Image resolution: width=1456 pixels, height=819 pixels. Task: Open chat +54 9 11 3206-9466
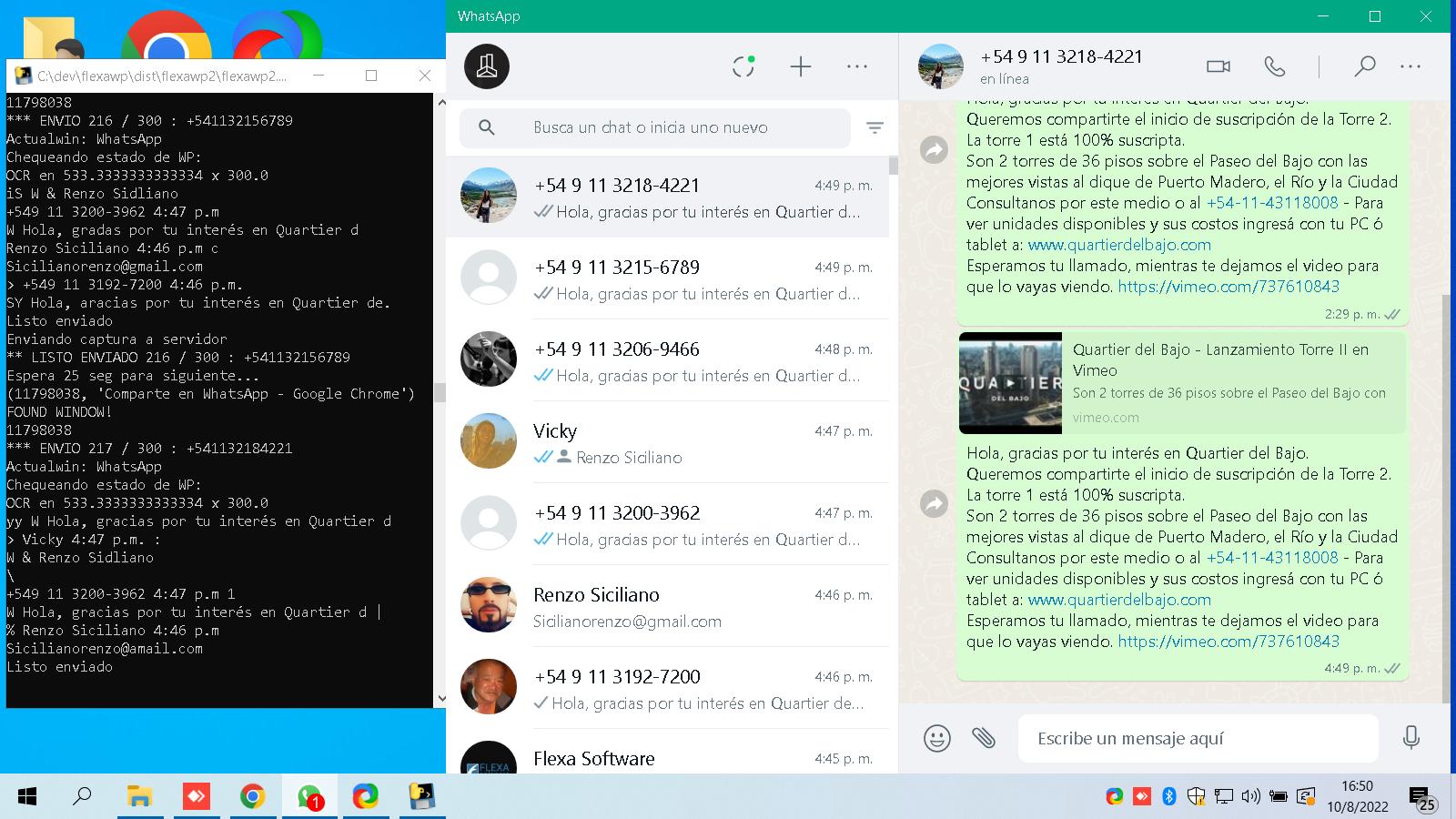pyautogui.click(x=667, y=360)
